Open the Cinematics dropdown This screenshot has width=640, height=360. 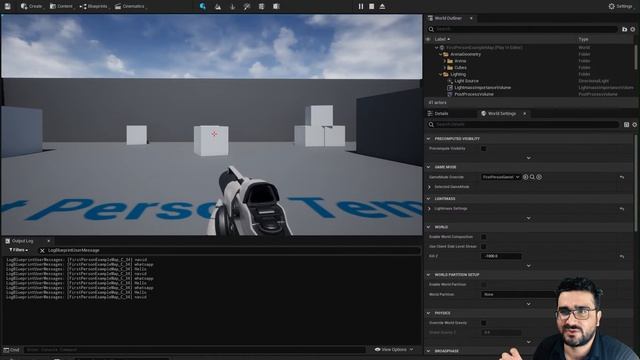click(129, 6)
